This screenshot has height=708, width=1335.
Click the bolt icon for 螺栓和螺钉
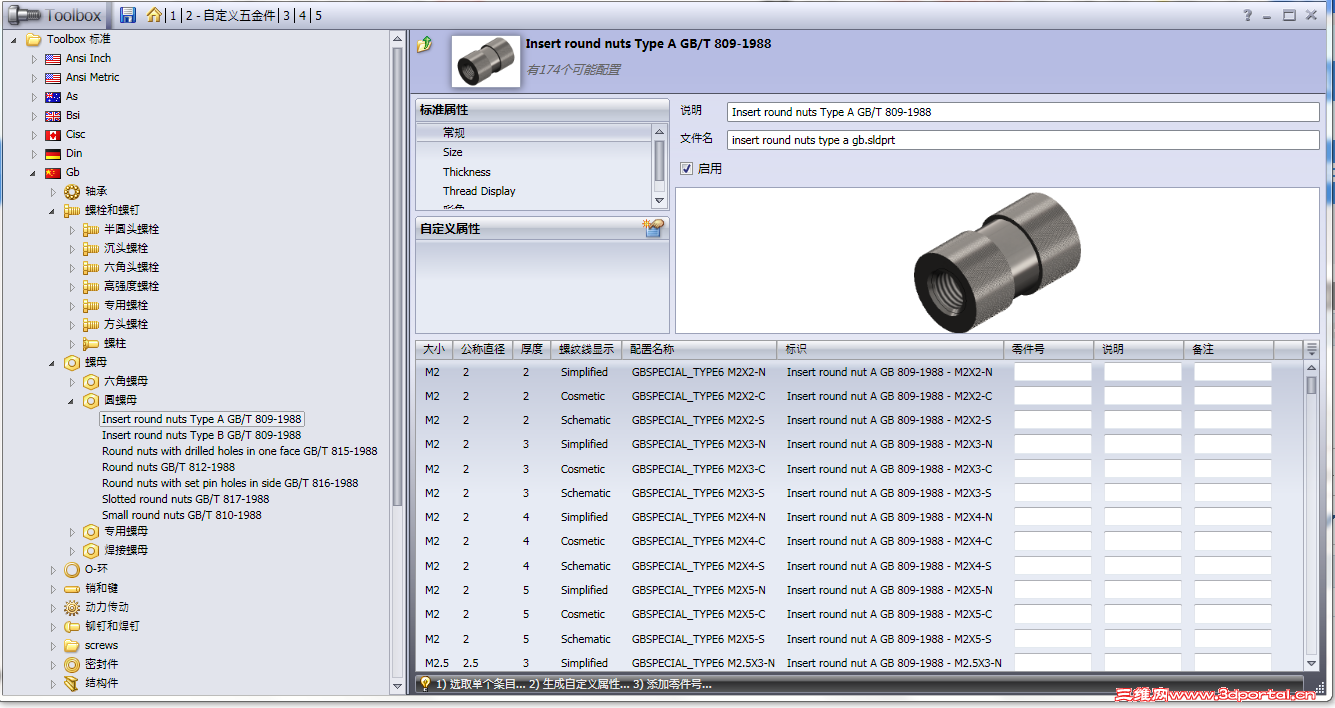72,210
